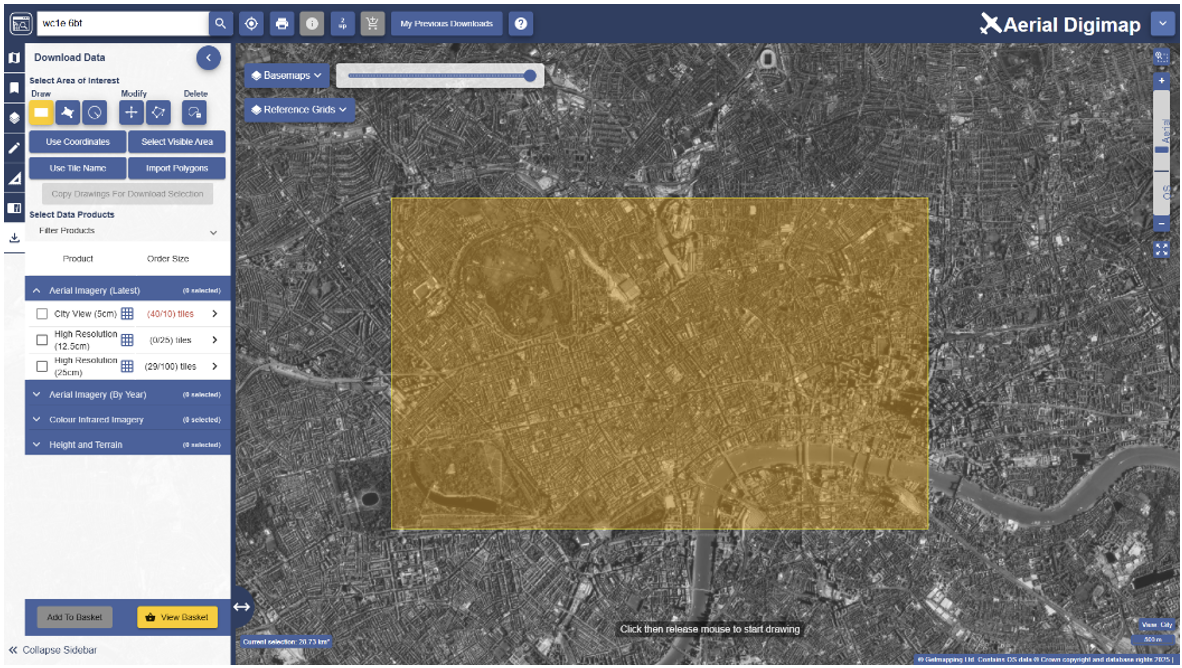The width and height of the screenshot is (1182, 668).
Task: Click the locate me target icon
Action: point(251,23)
